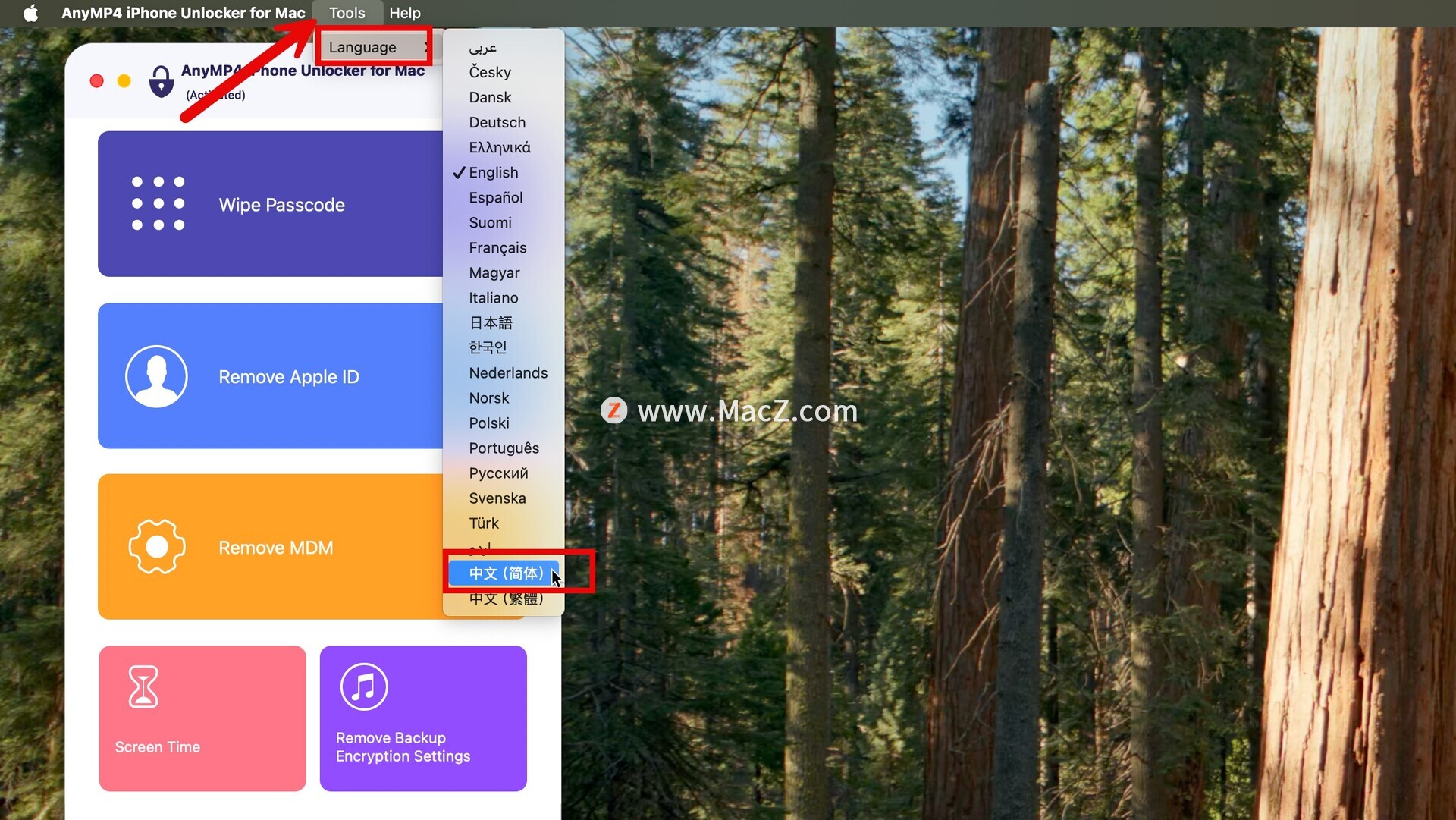The image size is (1456, 820).
Task: Select 中文 (繁體) Traditional Chinese
Action: (504, 598)
